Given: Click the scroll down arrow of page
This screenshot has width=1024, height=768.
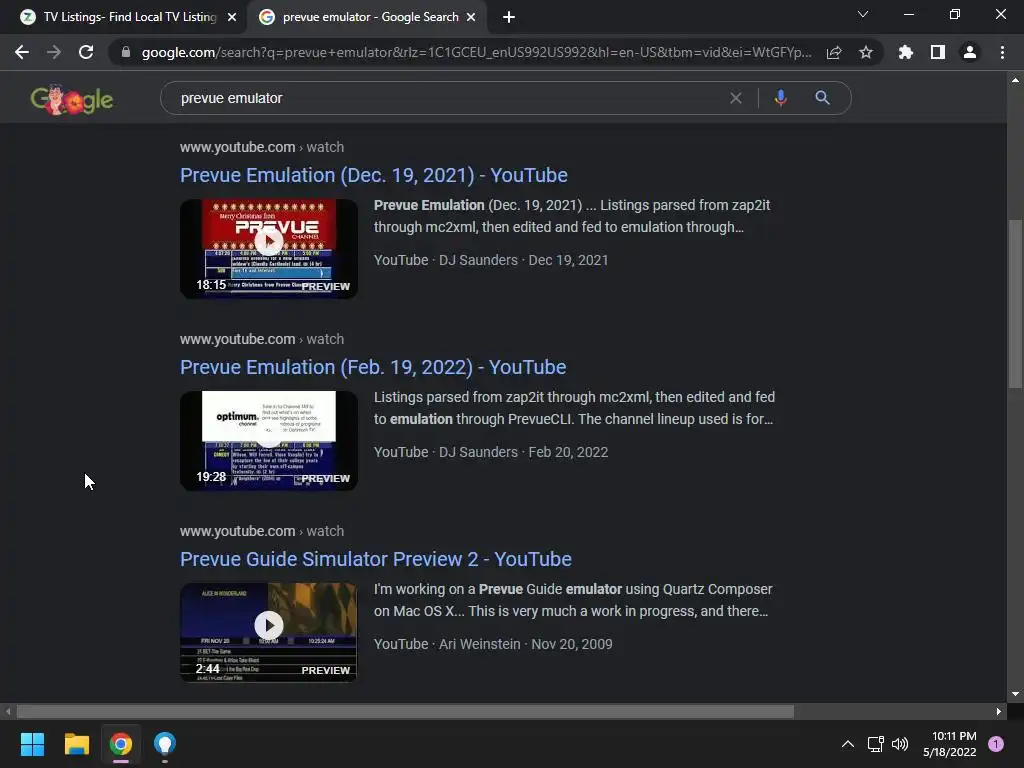Looking at the screenshot, I should pyautogui.click(x=1015, y=694).
